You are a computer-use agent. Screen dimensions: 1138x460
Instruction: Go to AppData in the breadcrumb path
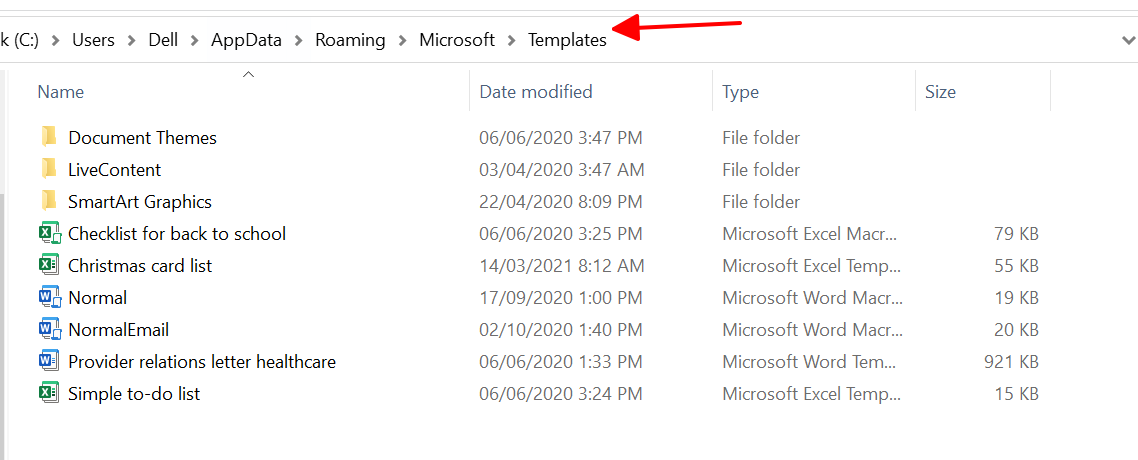pos(246,41)
